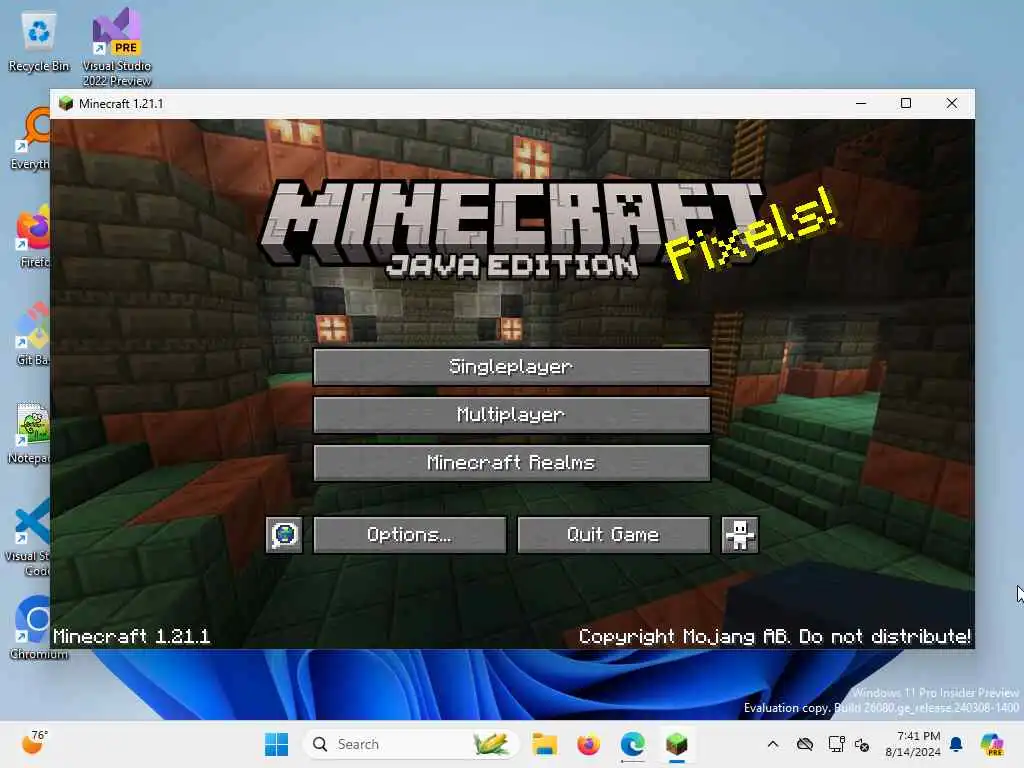Open the Copilot Preview icon
The image size is (1024, 768).
pyautogui.click(x=992, y=744)
